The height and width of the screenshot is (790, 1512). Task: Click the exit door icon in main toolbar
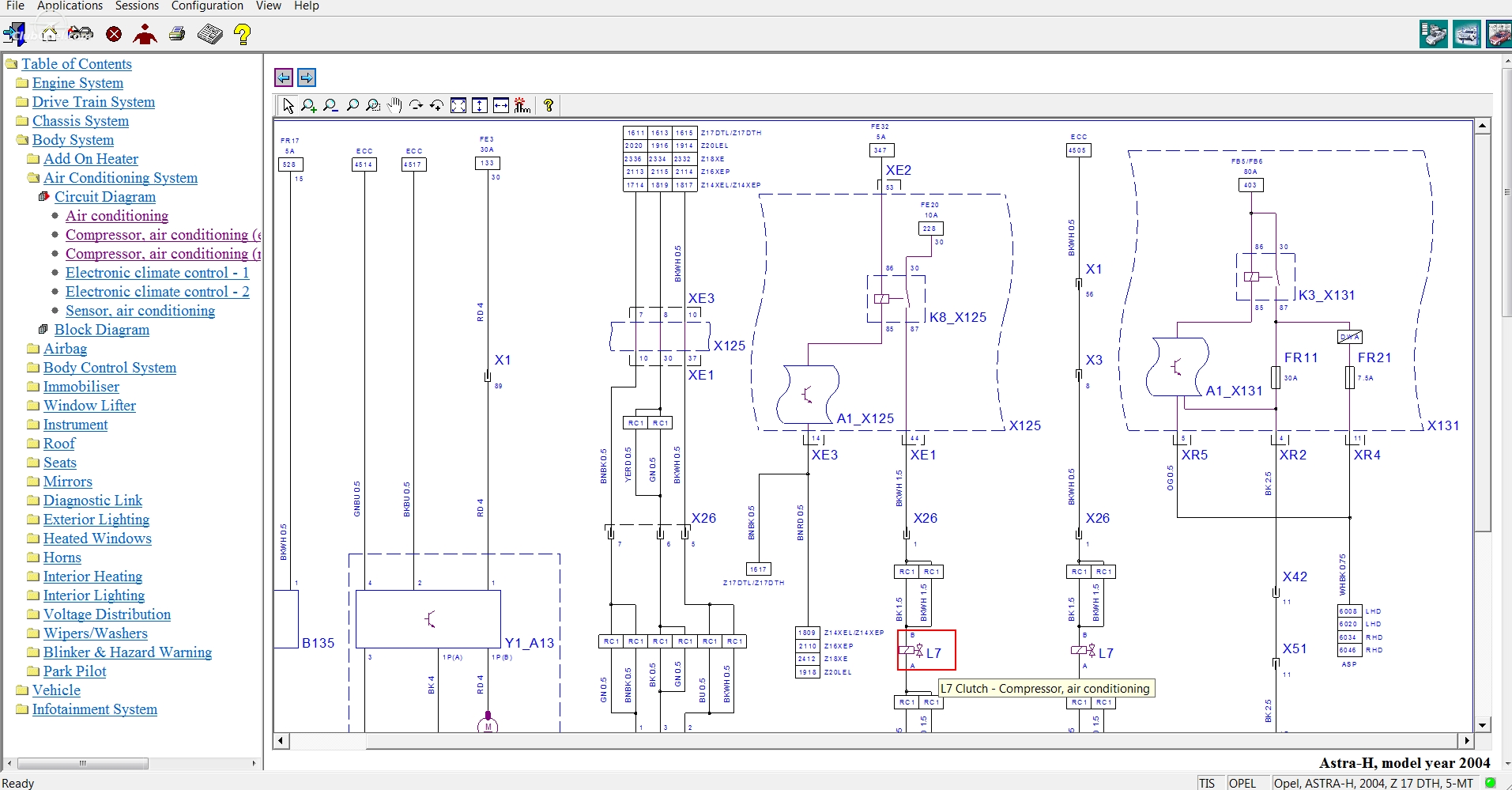(x=14, y=34)
